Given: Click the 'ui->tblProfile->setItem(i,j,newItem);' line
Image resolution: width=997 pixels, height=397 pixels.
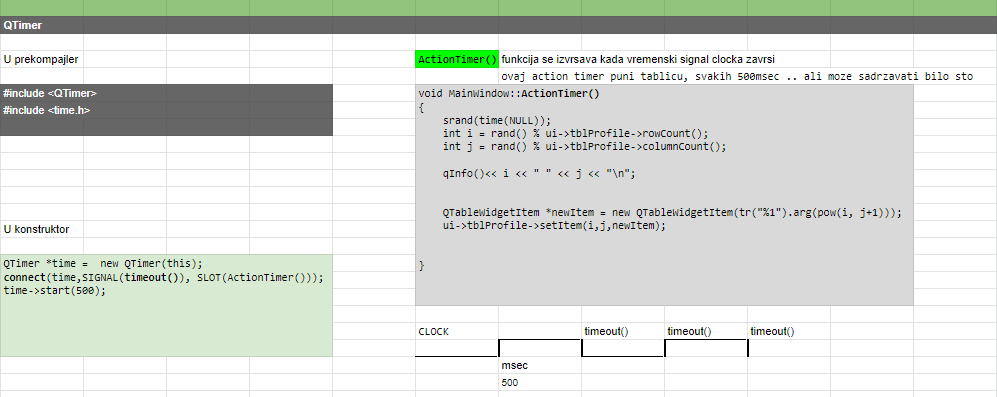Looking at the screenshot, I should [554, 225].
